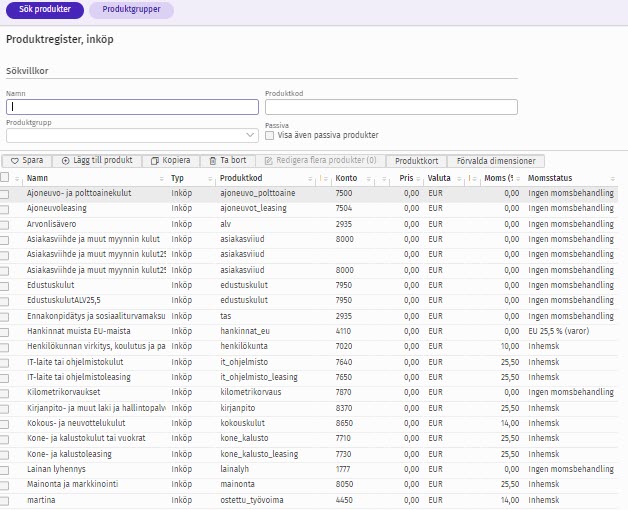Click the Spara button
This screenshot has width=628, height=510.
click(27, 161)
